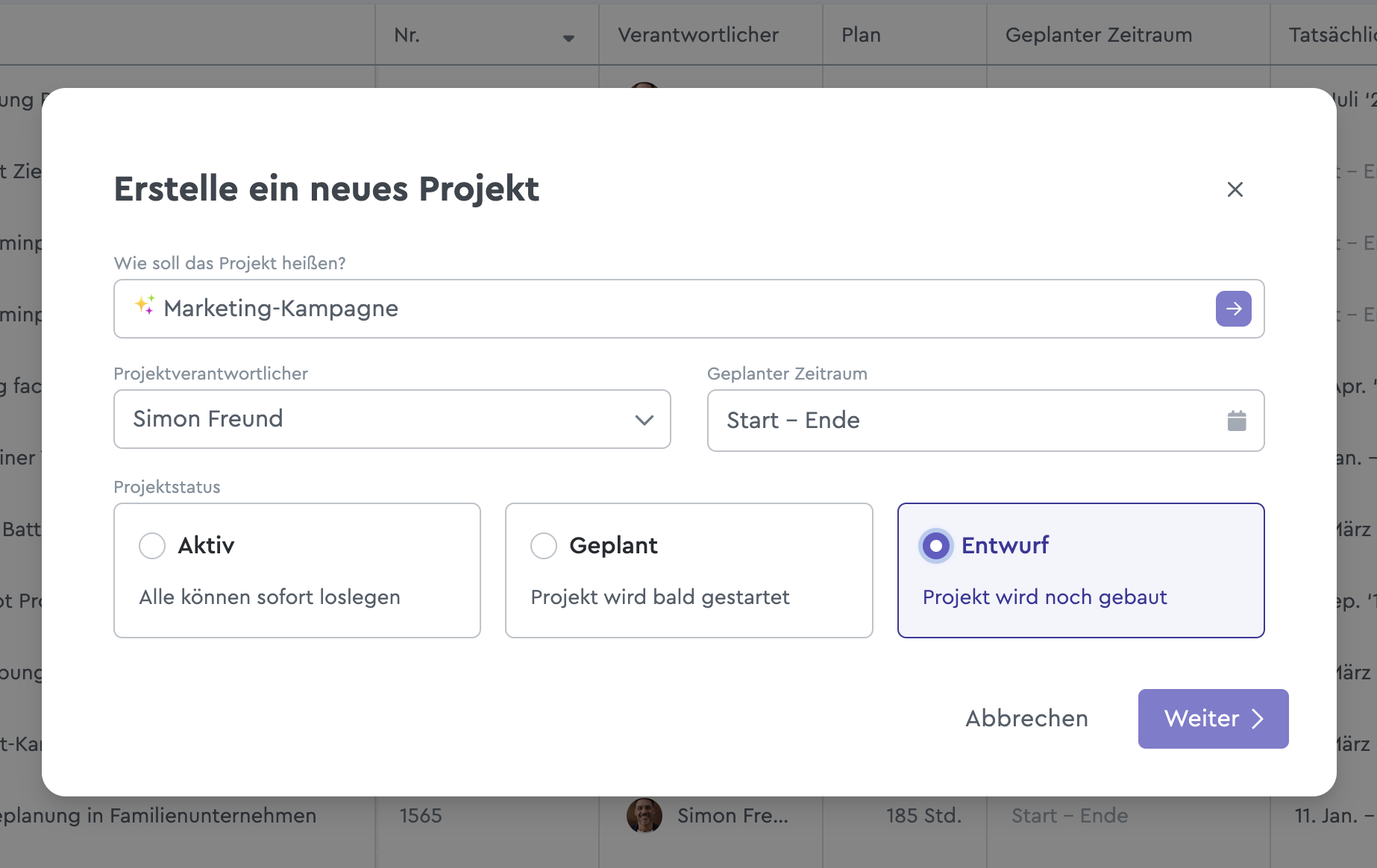
Task: Select the Aktiv radio button
Action: pos(152,546)
